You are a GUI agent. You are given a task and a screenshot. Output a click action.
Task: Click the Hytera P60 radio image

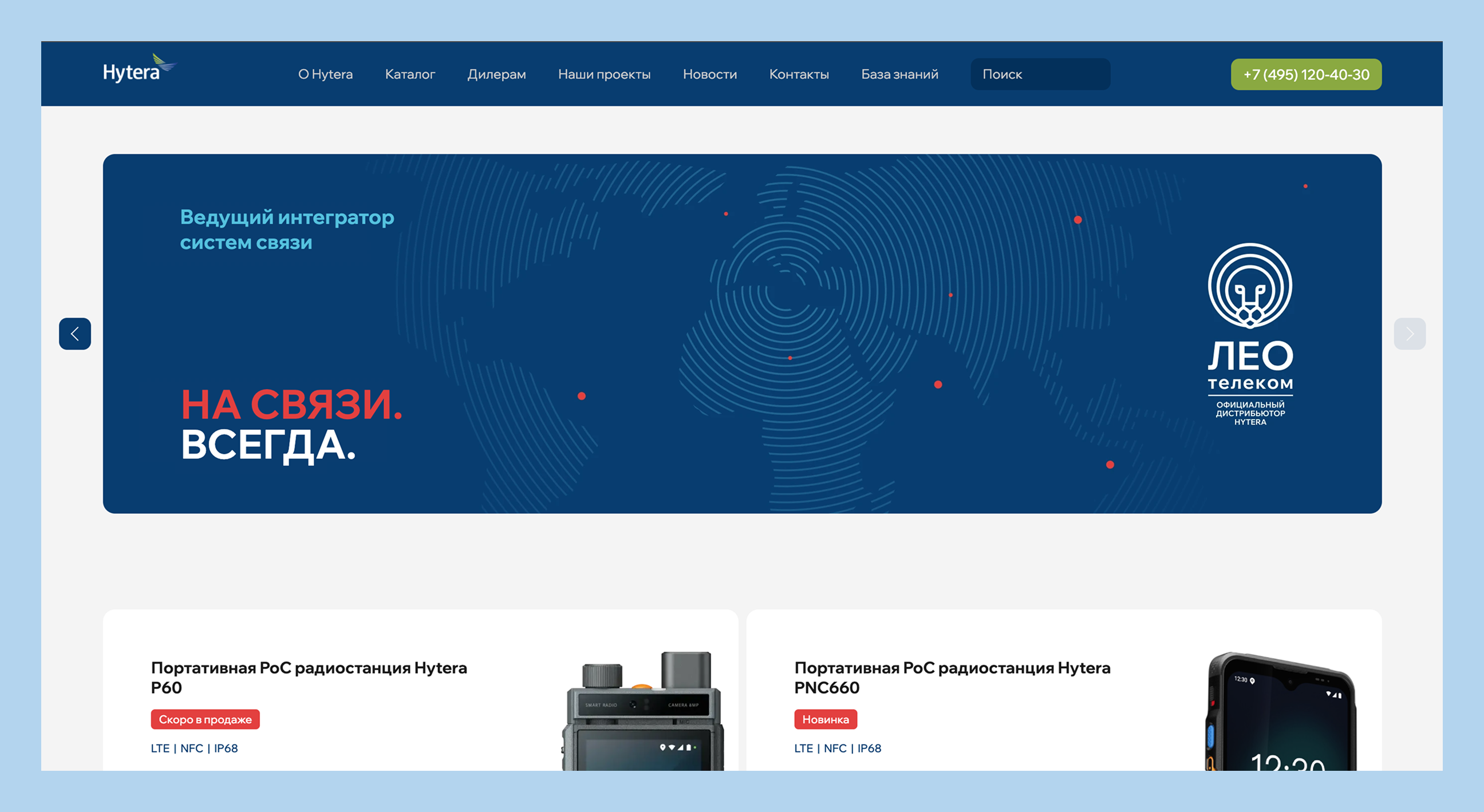(643, 711)
